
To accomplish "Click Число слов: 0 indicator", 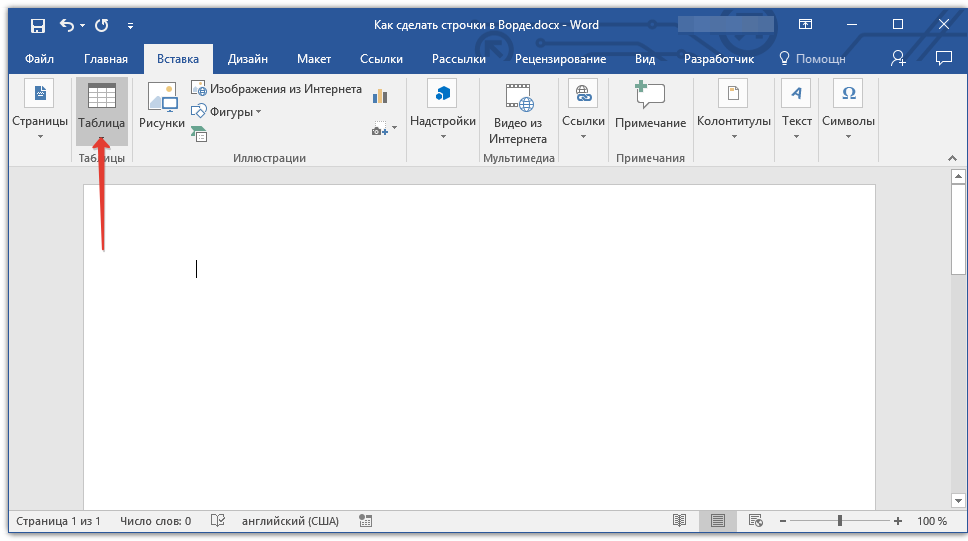I will coord(156,521).
